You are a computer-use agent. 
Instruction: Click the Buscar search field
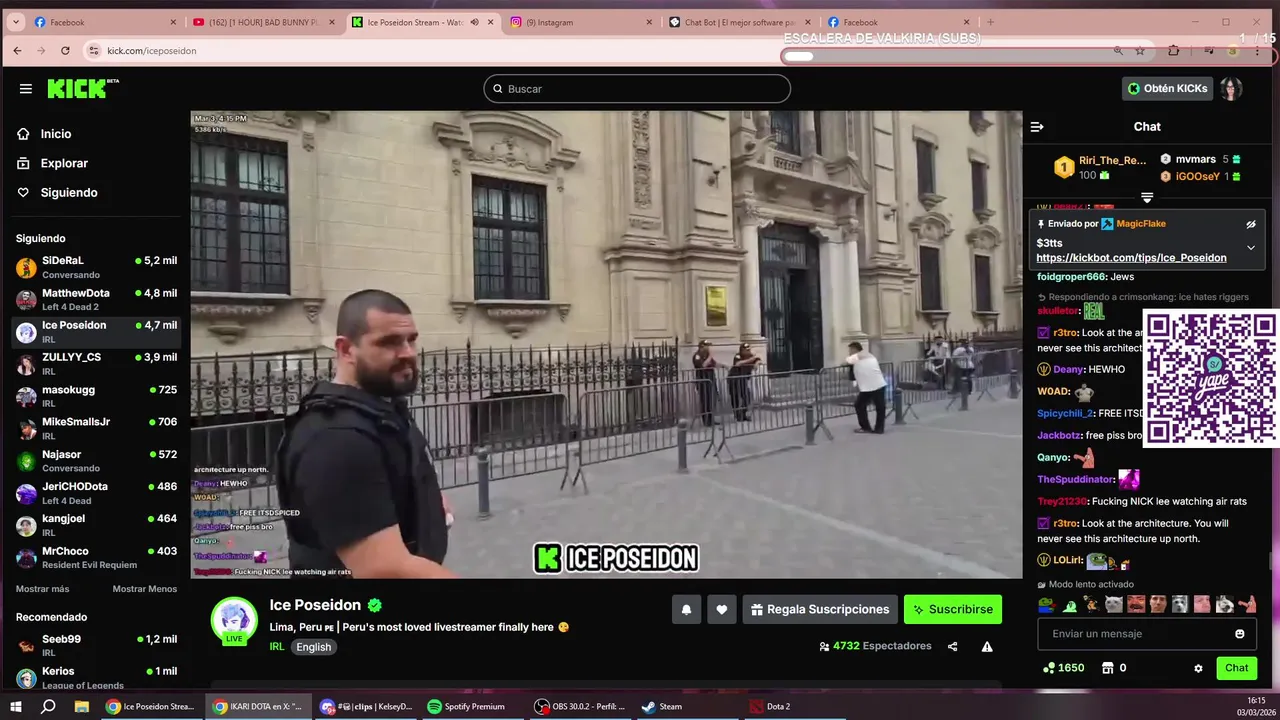[637, 89]
